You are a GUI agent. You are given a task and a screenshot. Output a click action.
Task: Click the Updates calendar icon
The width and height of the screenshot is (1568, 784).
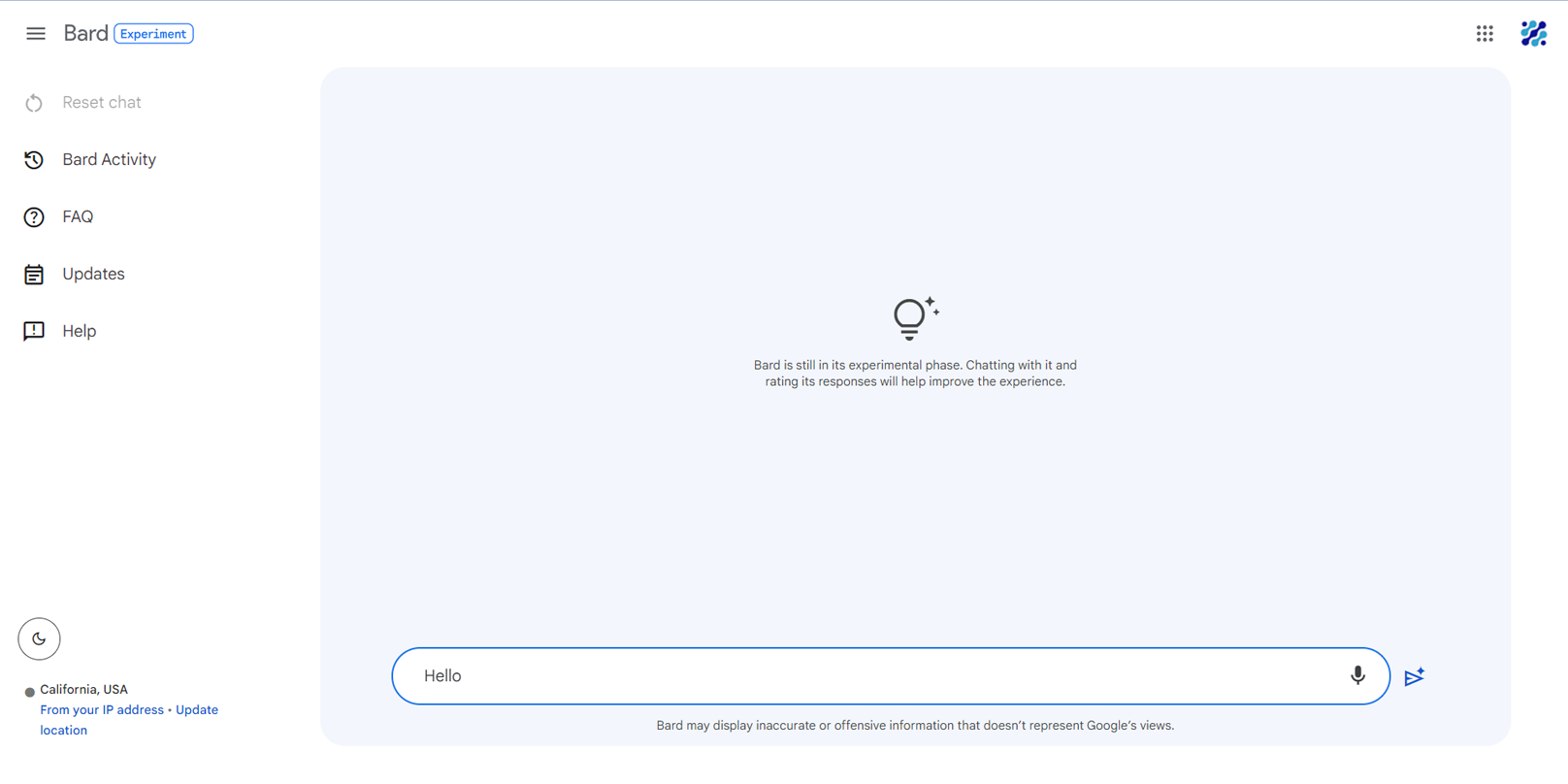[34, 275]
